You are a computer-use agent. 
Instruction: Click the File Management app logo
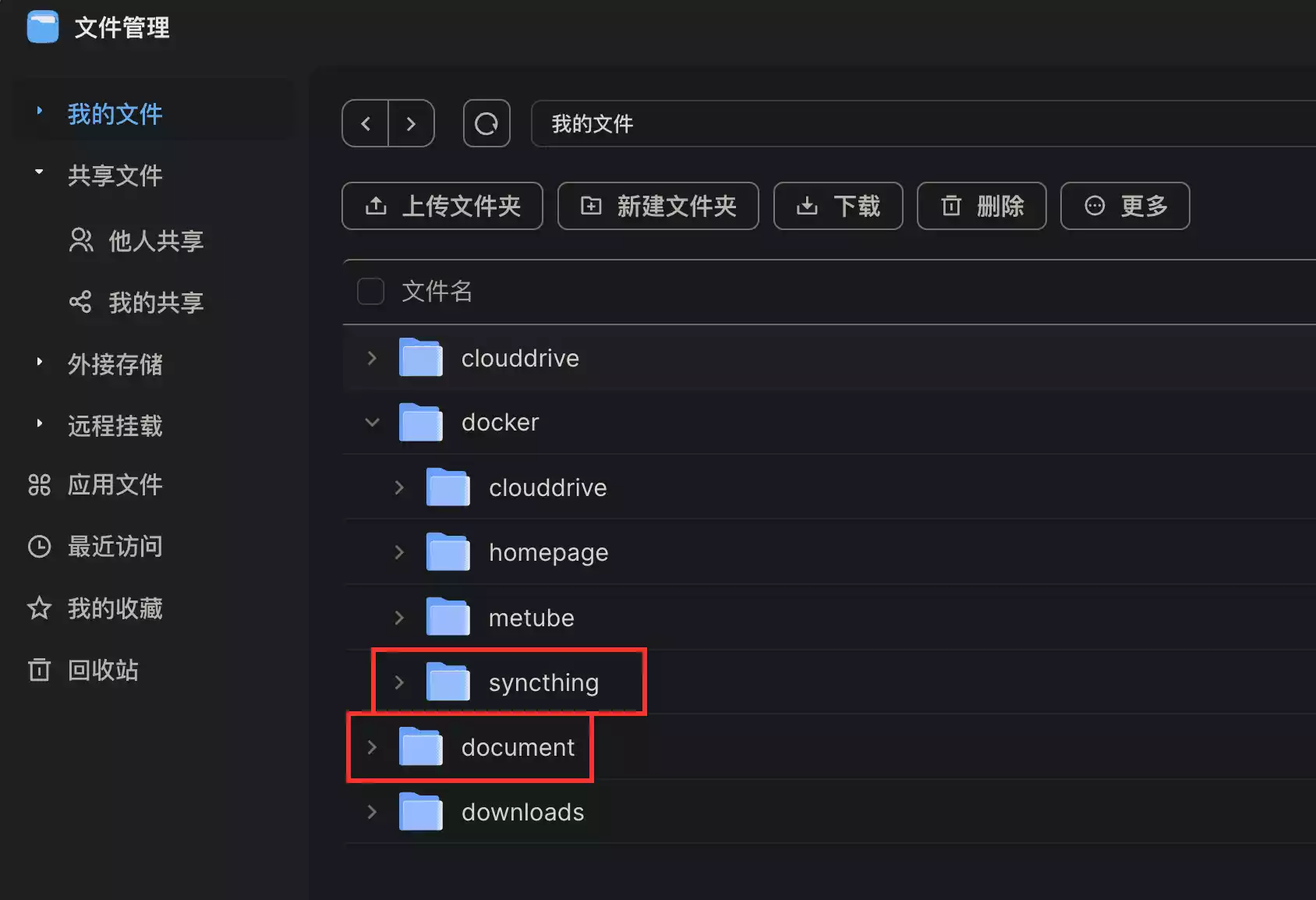click(43, 27)
